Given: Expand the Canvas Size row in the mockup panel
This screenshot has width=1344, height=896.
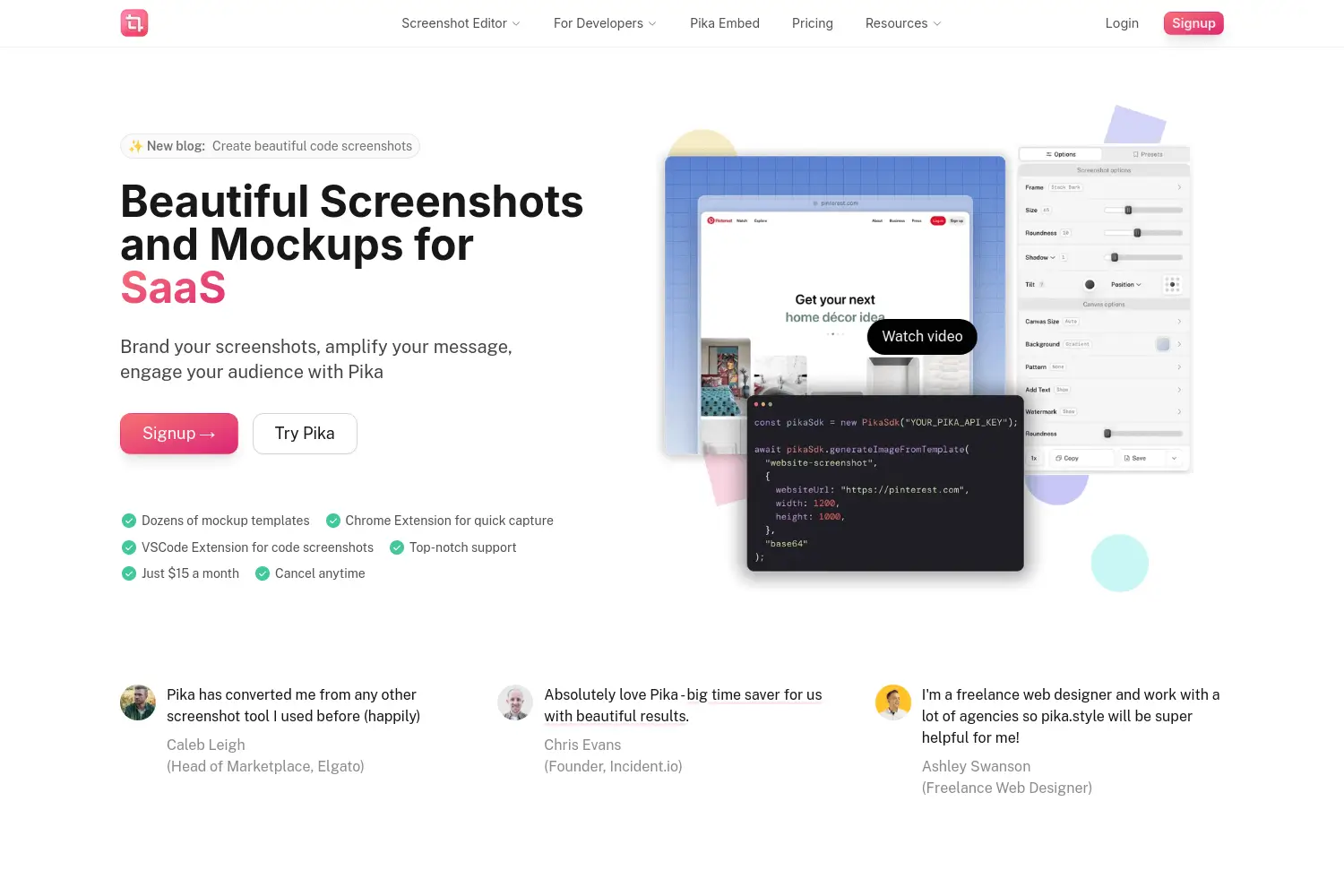Looking at the screenshot, I should [x=1104, y=321].
